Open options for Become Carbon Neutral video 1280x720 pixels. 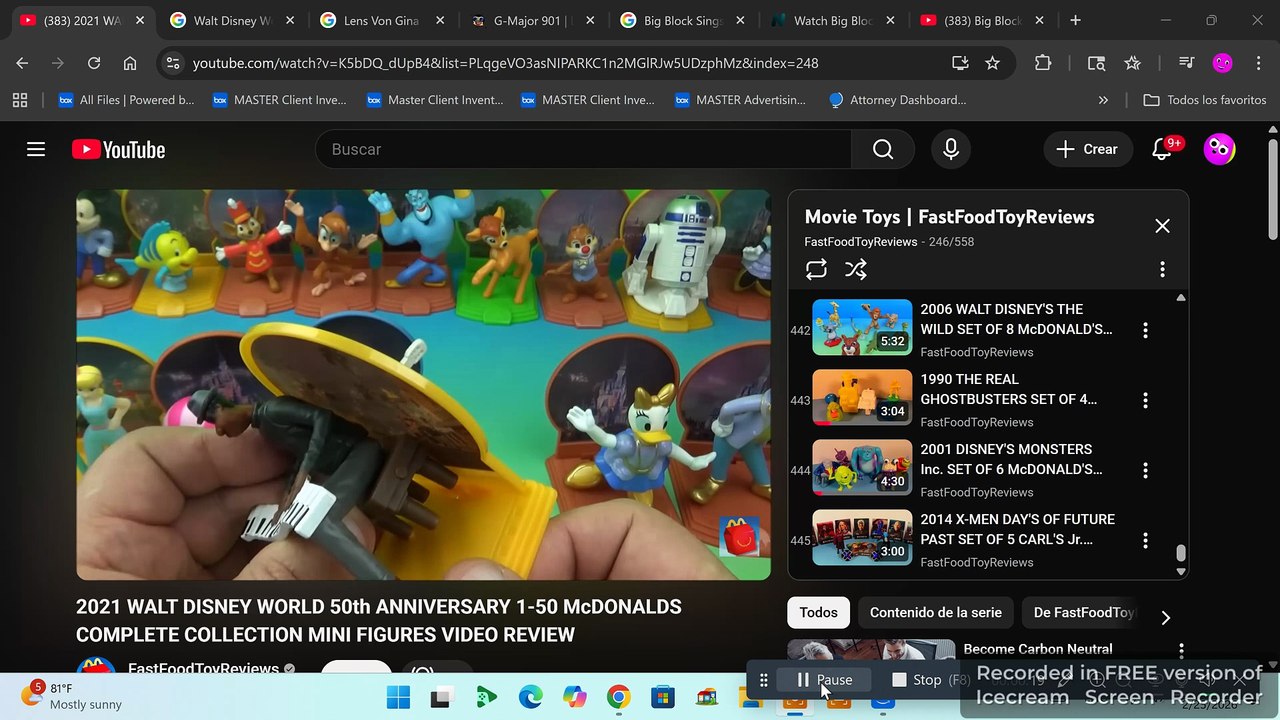(x=1181, y=650)
